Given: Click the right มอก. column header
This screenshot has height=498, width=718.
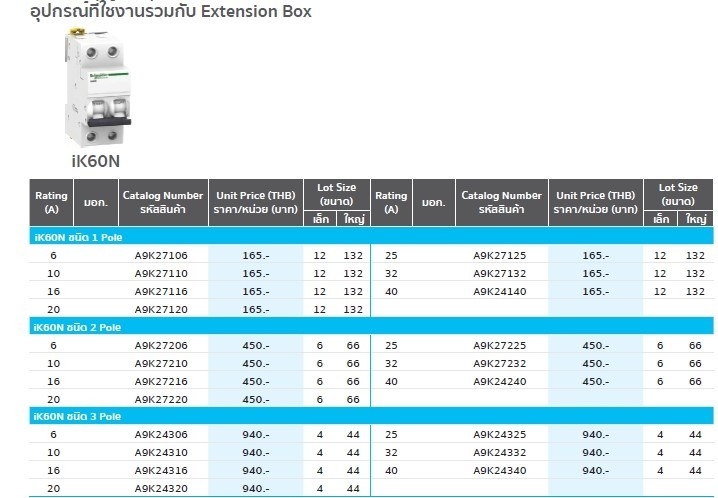Looking at the screenshot, I should coord(434,202).
